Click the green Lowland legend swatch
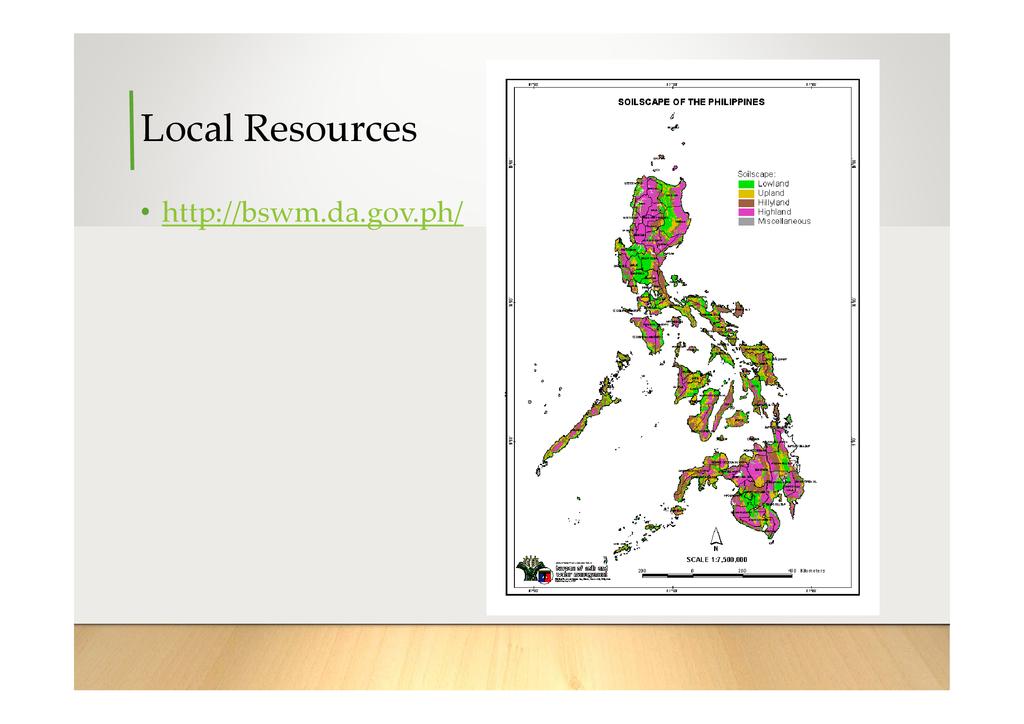Image resolution: width=1024 pixels, height=724 pixels. [745, 185]
